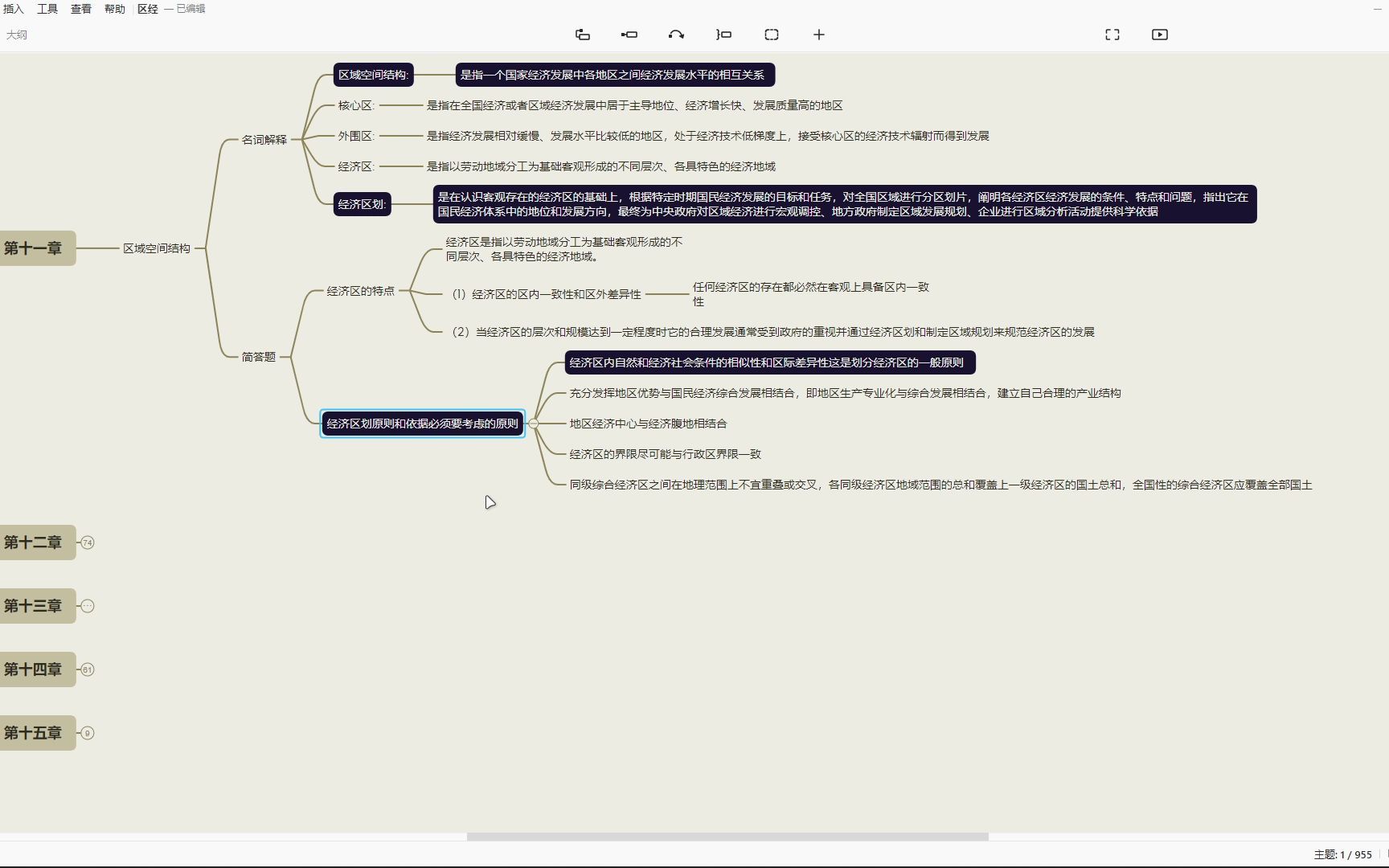The height and width of the screenshot is (868, 1389).
Task: Open the 帮助 menu
Action: click(115, 9)
